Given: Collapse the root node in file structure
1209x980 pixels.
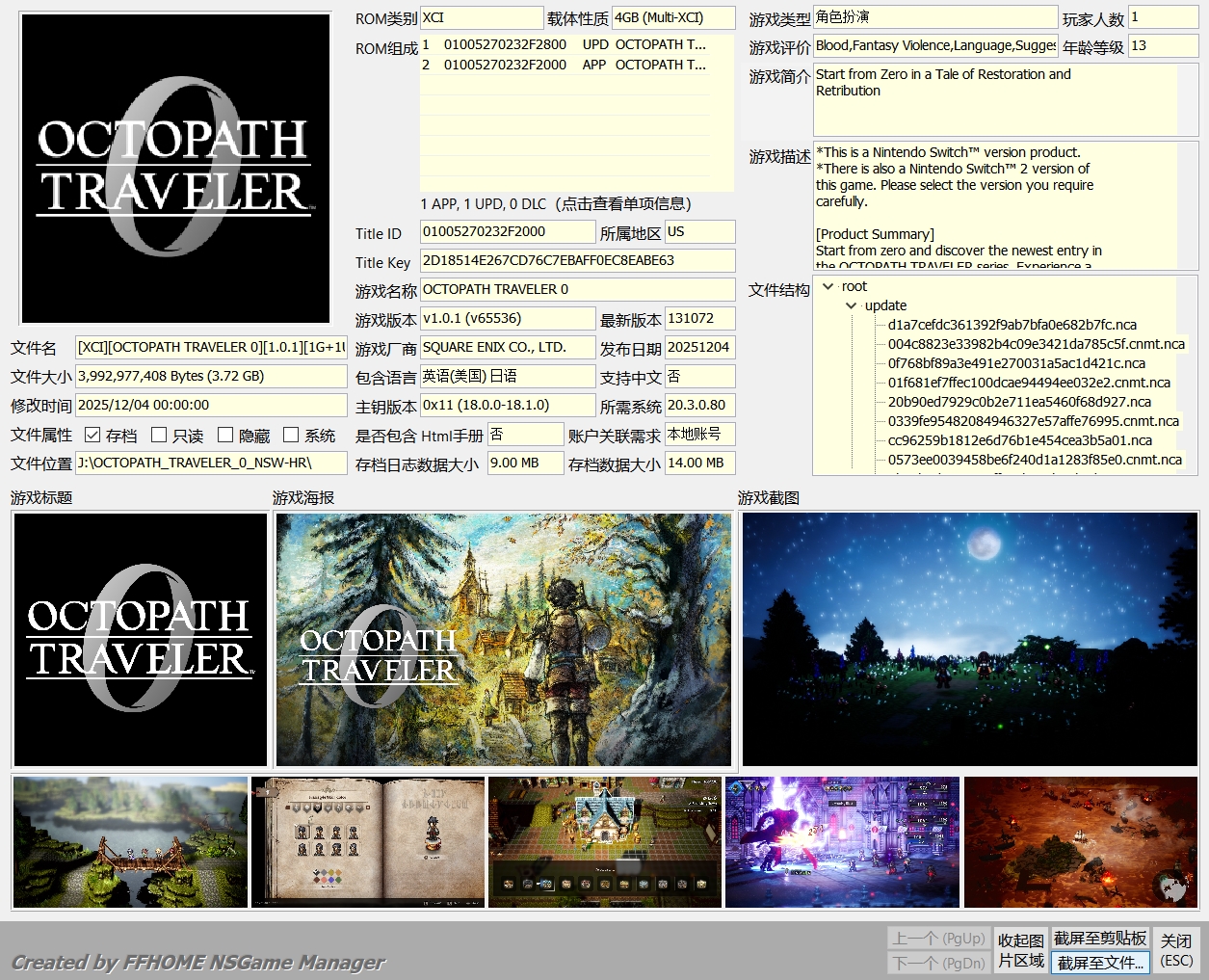Looking at the screenshot, I should [x=828, y=286].
